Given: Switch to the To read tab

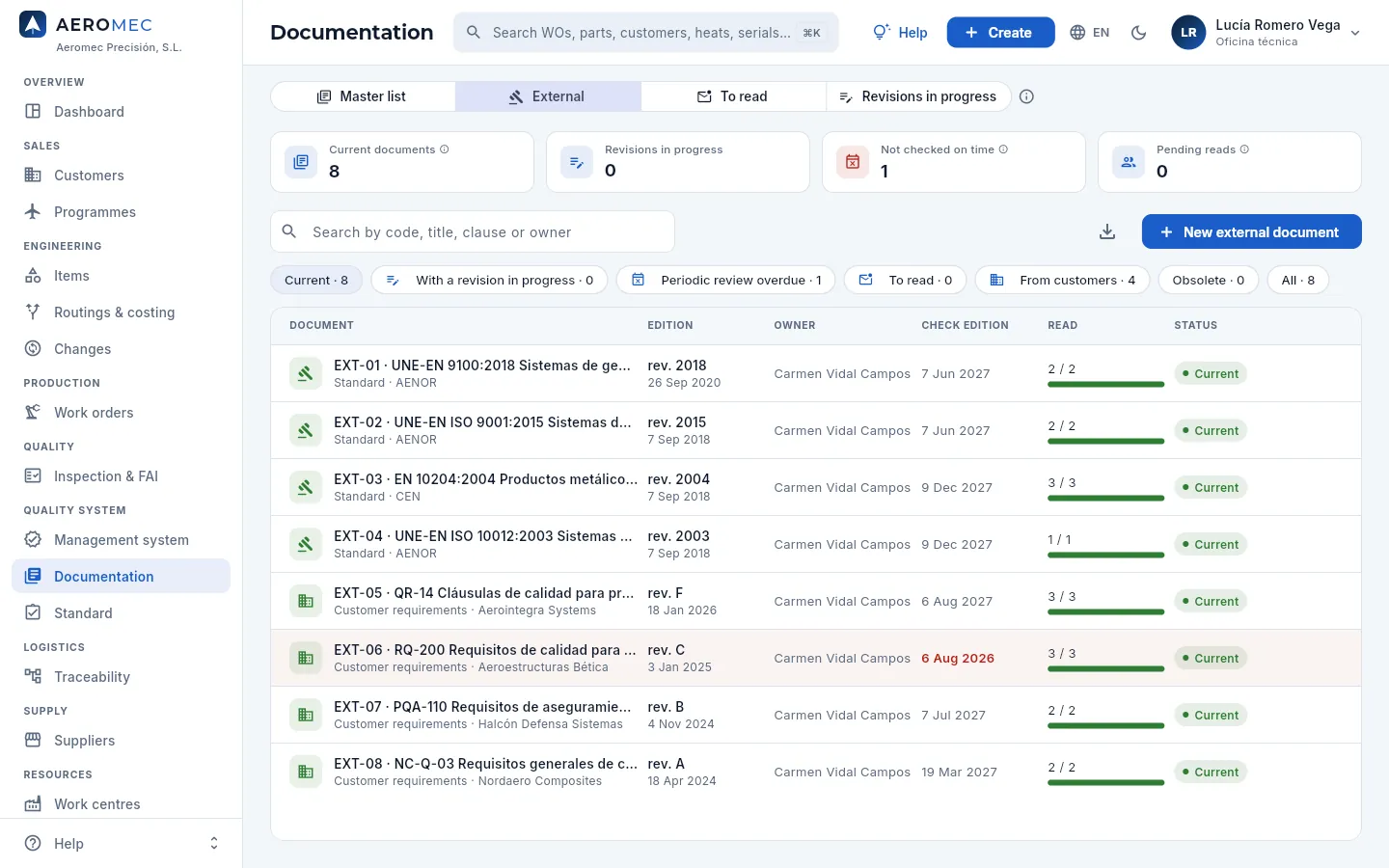Looking at the screenshot, I should pos(733,96).
